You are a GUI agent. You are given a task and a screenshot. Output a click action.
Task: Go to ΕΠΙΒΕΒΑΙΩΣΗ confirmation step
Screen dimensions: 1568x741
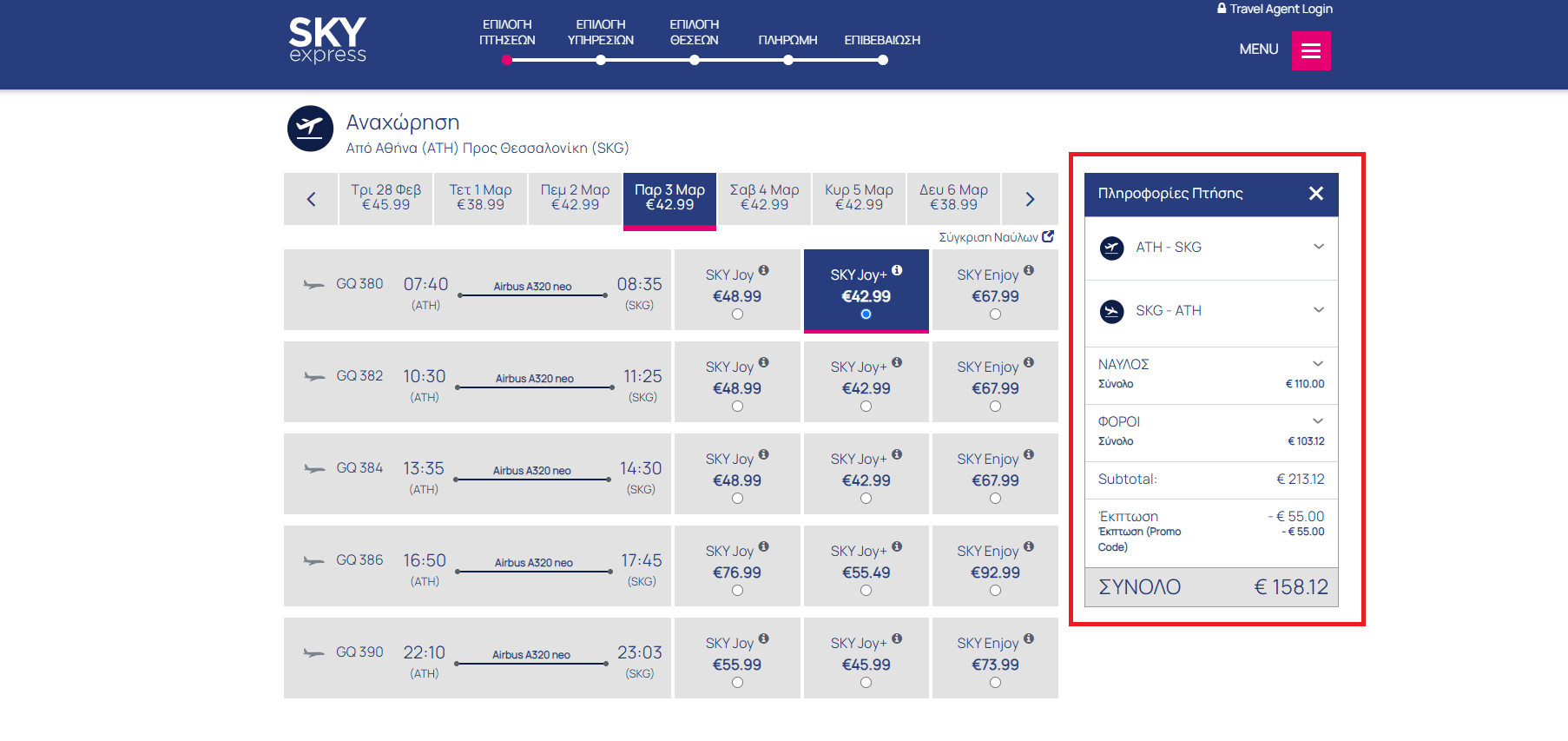click(x=882, y=40)
